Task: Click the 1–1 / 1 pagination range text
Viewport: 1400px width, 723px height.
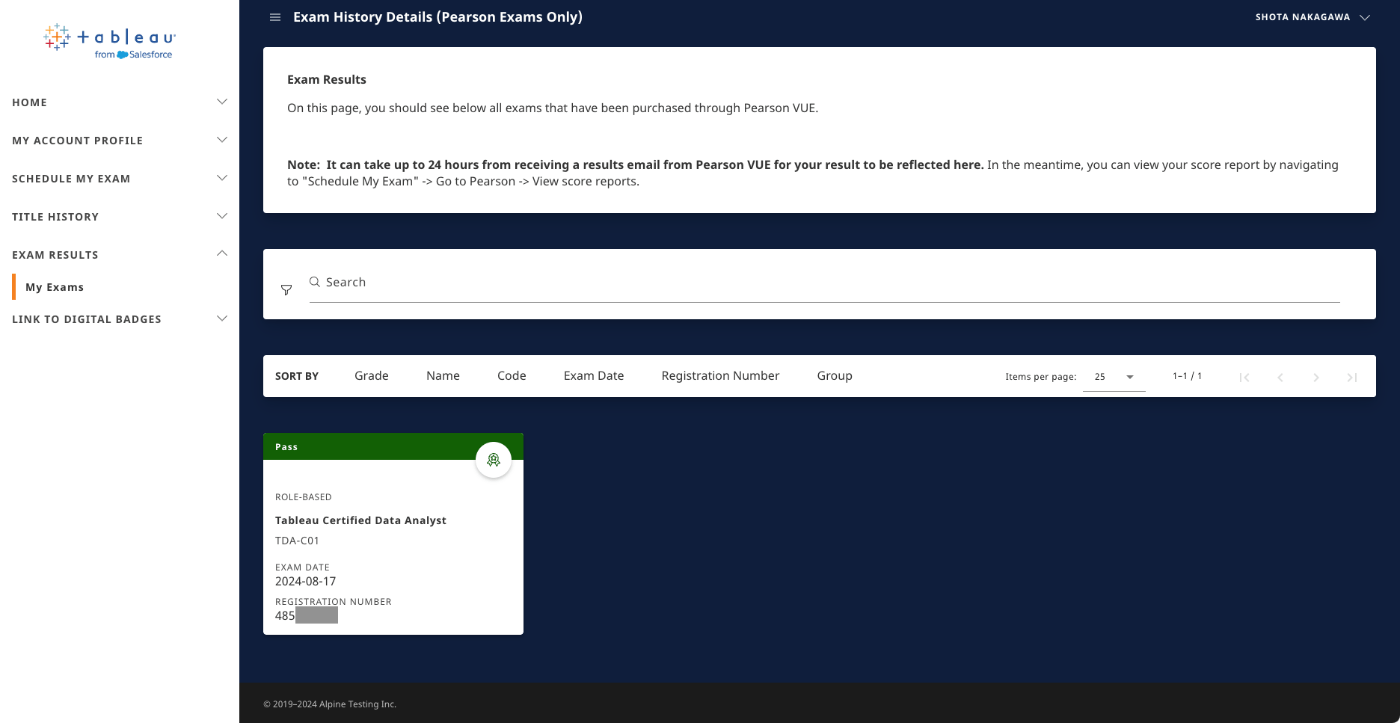Action: tap(1187, 377)
